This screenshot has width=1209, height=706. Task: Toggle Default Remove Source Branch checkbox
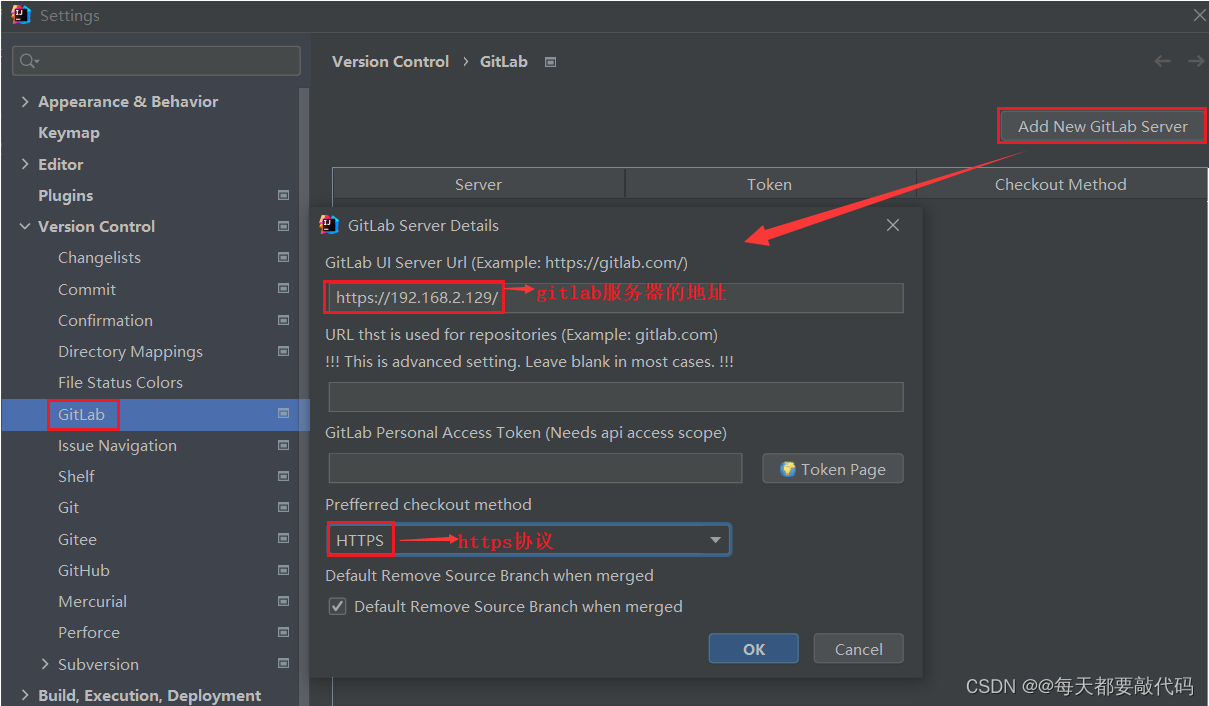pyautogui.click(x=337, y=606)
